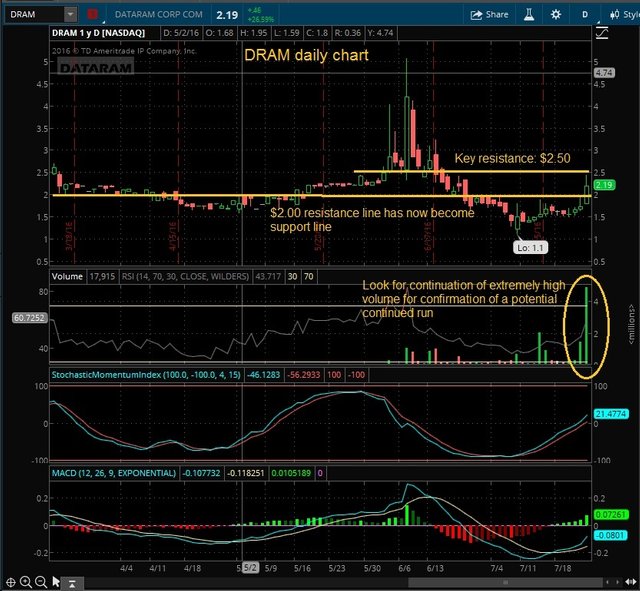Image resolution: width=640 pixels, height=591 pixels.
Task: Toggle the collapse panel arrow button
Action: (71, 583)
